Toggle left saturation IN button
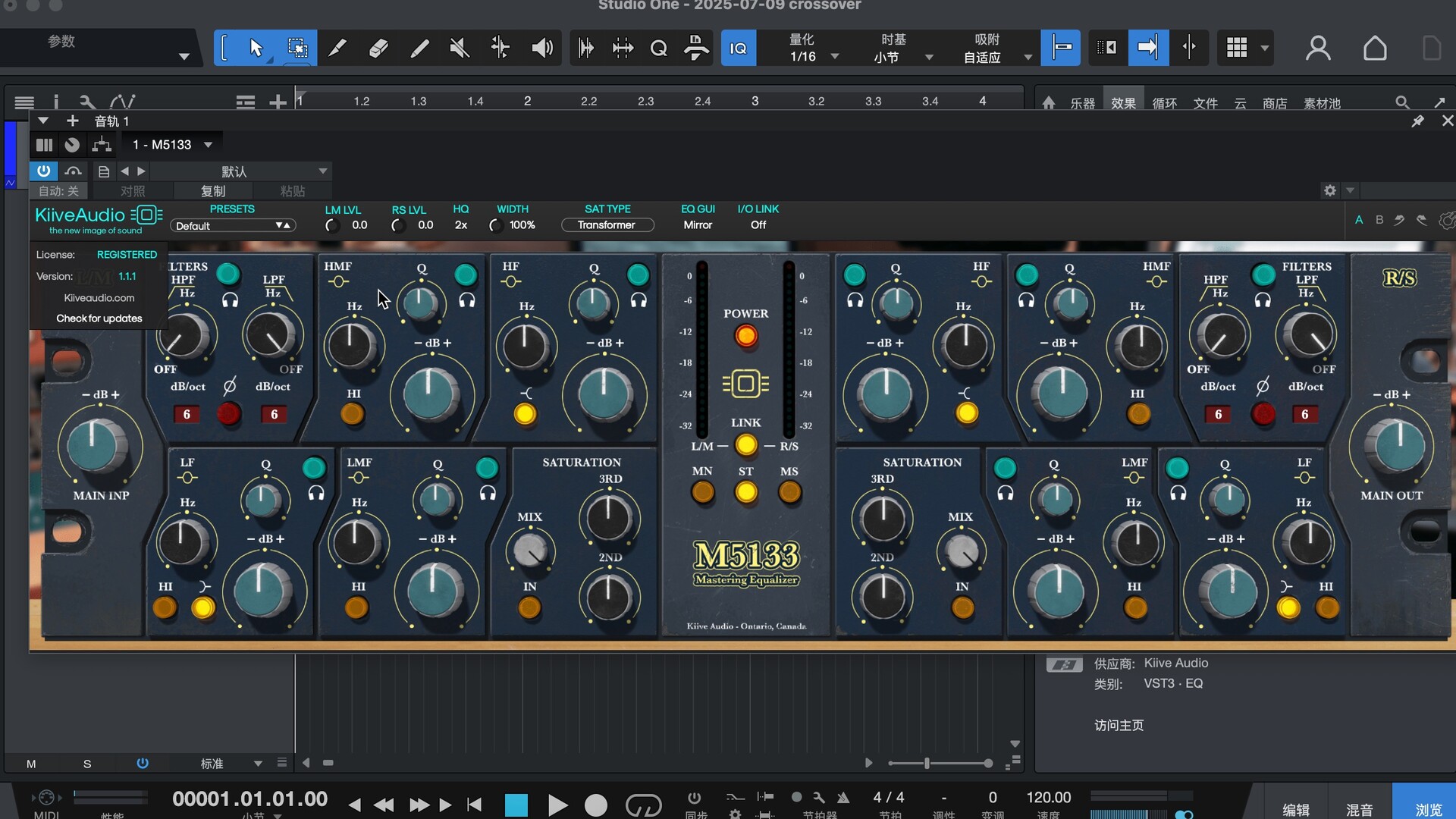This screenshot has width=1456, height=819. pos(529,607)
